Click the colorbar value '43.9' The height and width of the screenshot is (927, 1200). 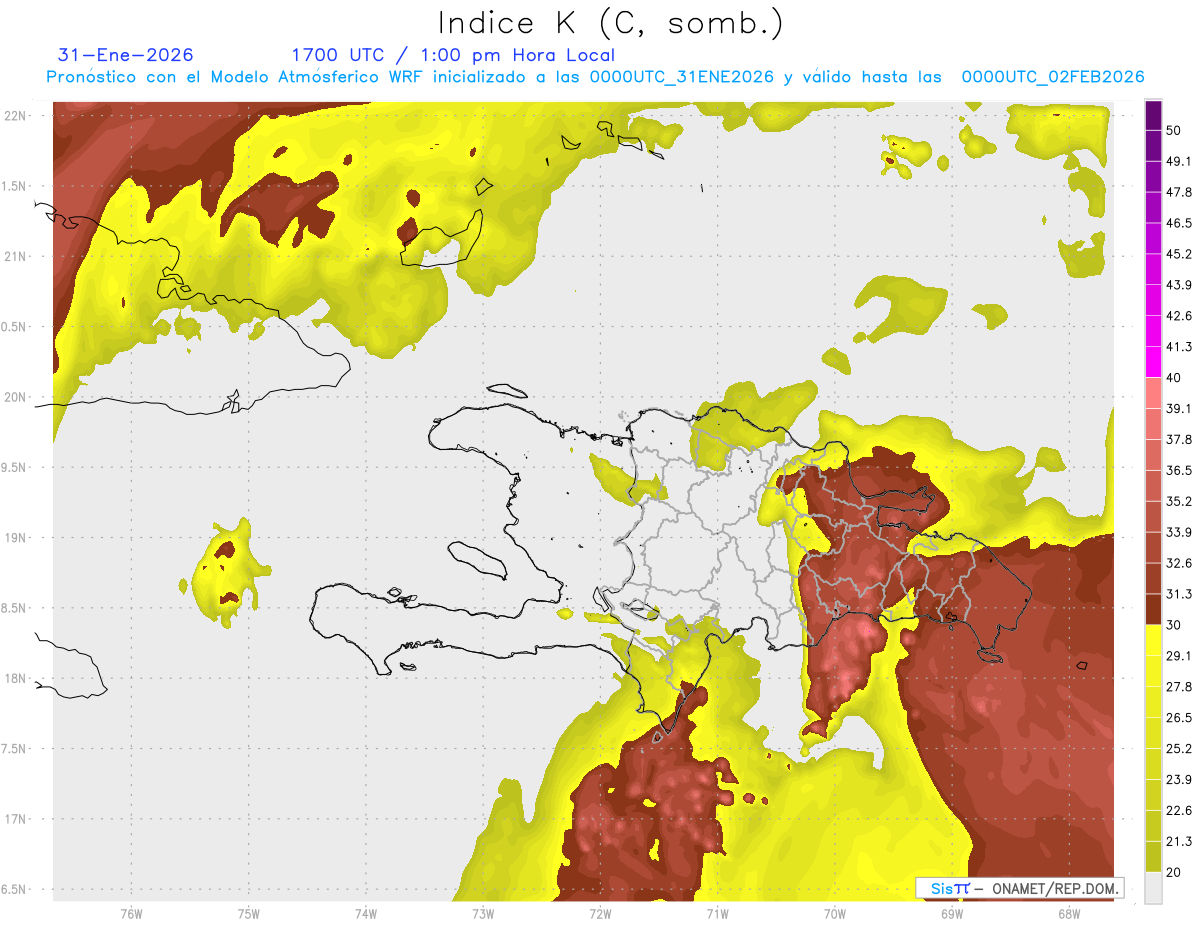point(1179,285)
